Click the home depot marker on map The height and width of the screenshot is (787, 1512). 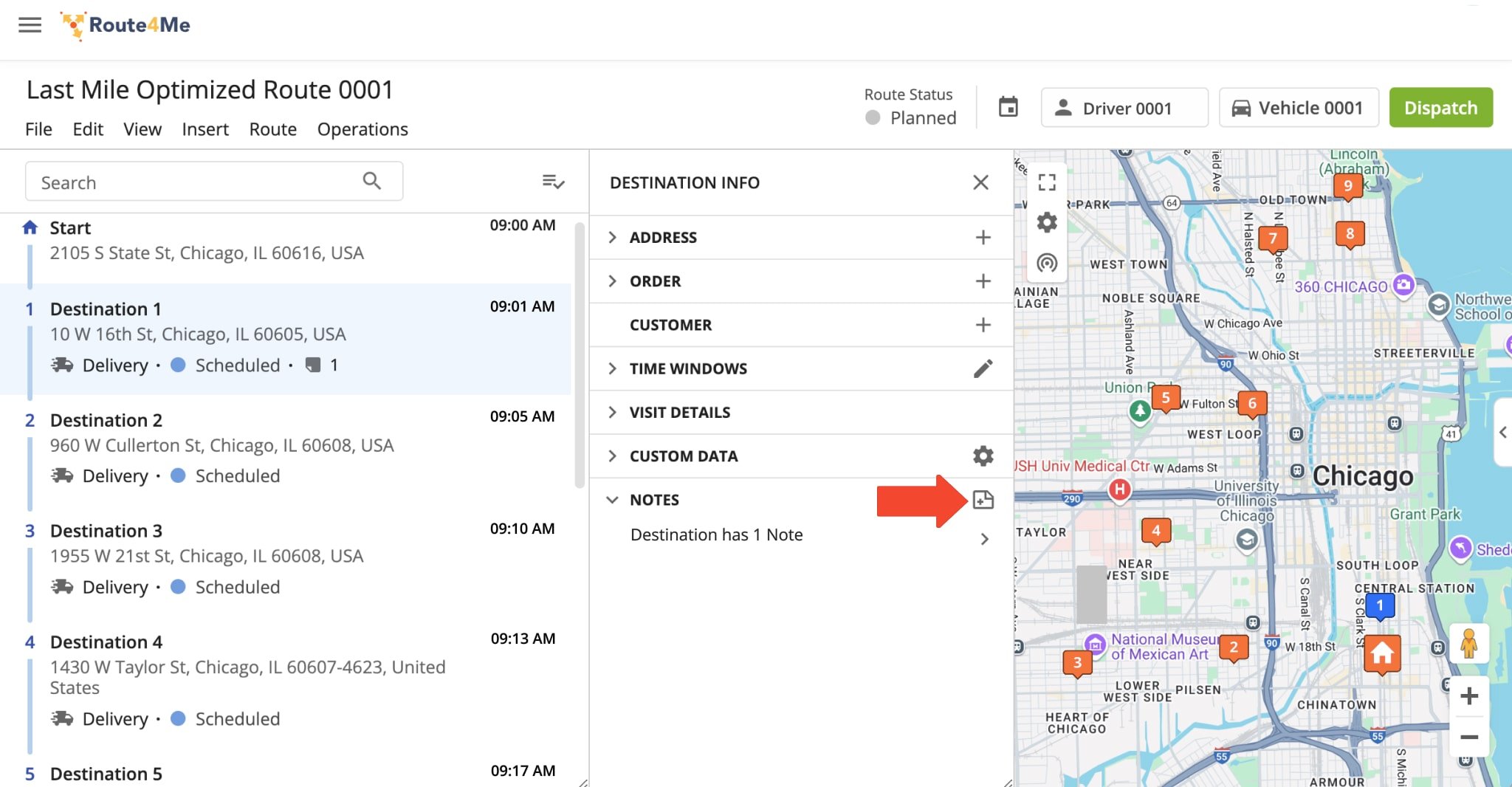tap(1382, 654)
